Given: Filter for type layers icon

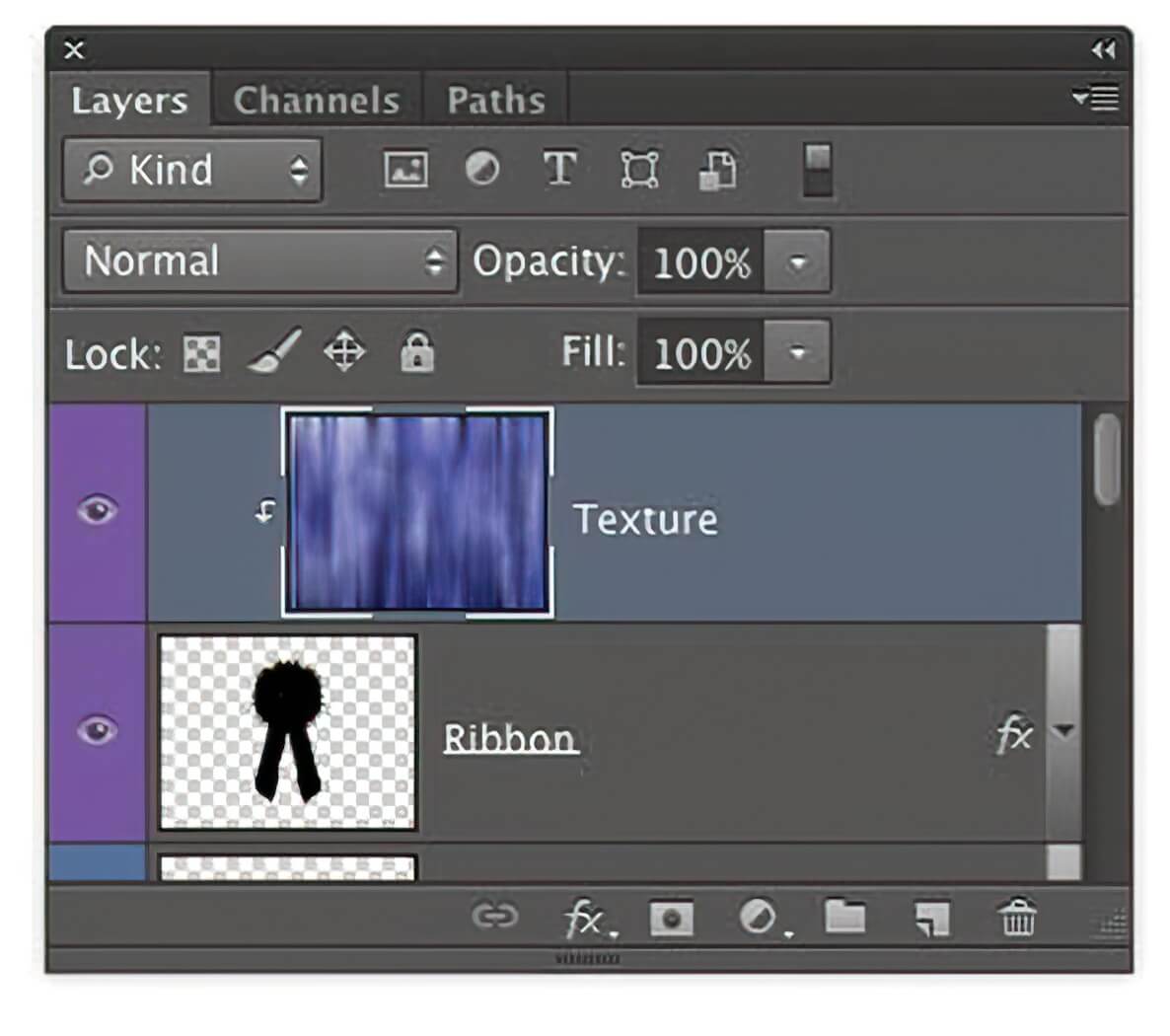Looking at the screenshot, I should pyautogui.click(x=559, y=170).
